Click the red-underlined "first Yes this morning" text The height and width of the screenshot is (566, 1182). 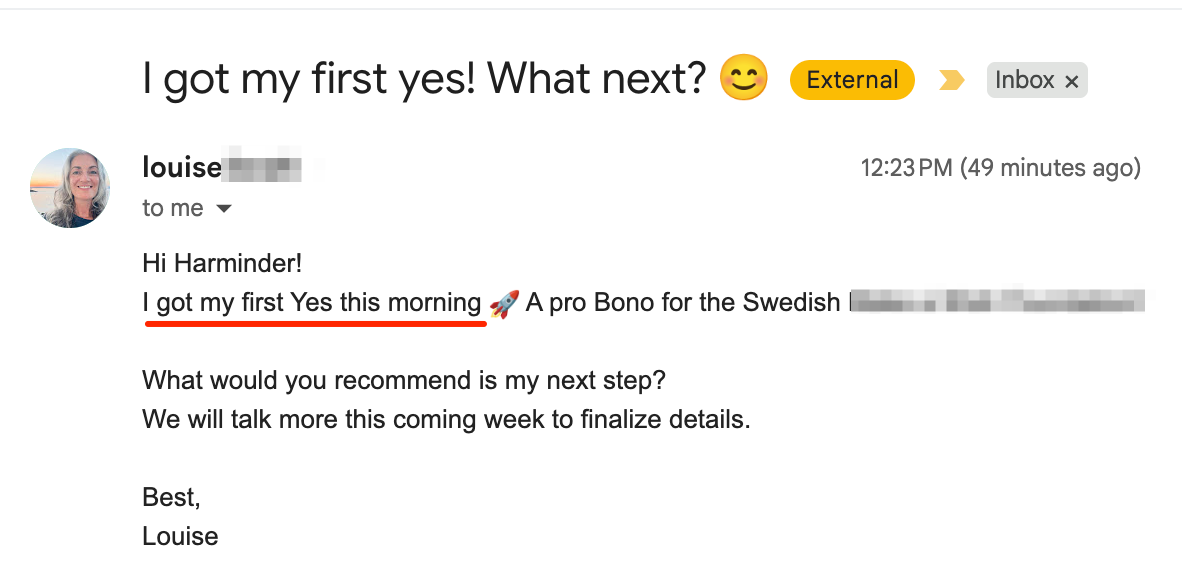361,303
